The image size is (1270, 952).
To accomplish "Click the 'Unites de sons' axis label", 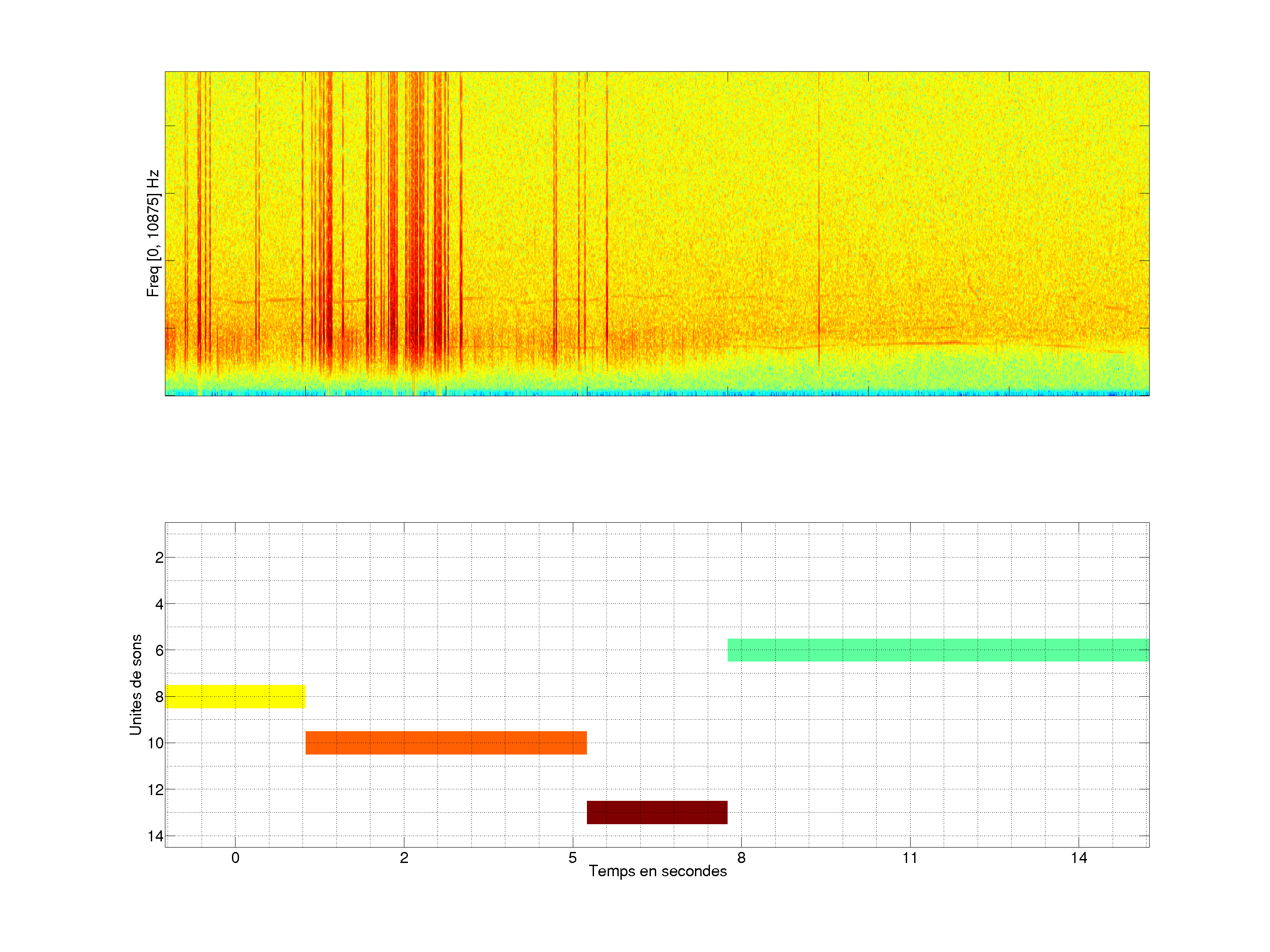I will (x=135, y=684).
